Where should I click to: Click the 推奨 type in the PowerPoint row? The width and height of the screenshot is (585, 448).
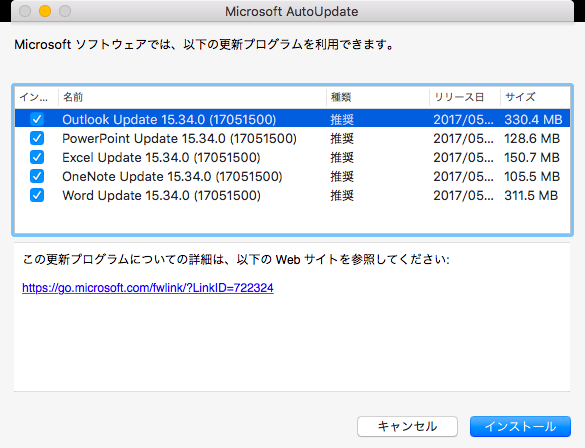click(x=342, y=138)
